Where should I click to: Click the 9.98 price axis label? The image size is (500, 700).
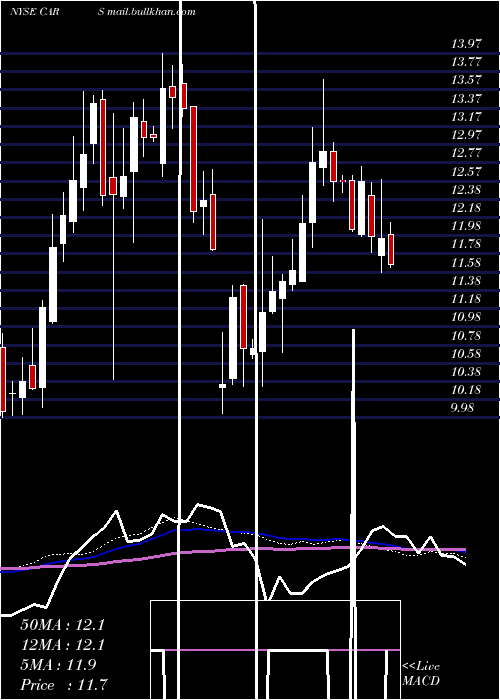462,408
